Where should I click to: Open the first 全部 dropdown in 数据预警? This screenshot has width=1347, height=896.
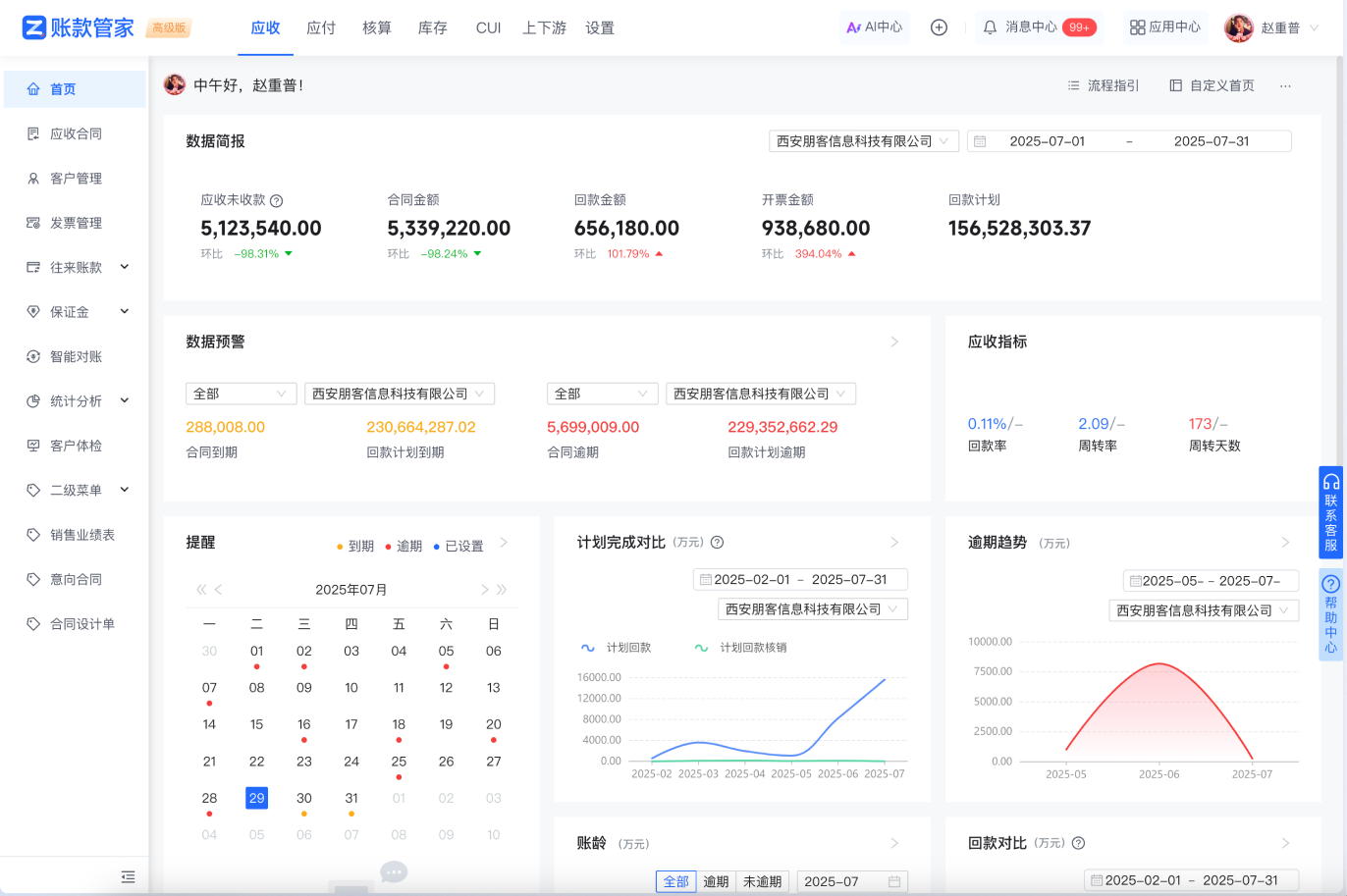point(241,394)
